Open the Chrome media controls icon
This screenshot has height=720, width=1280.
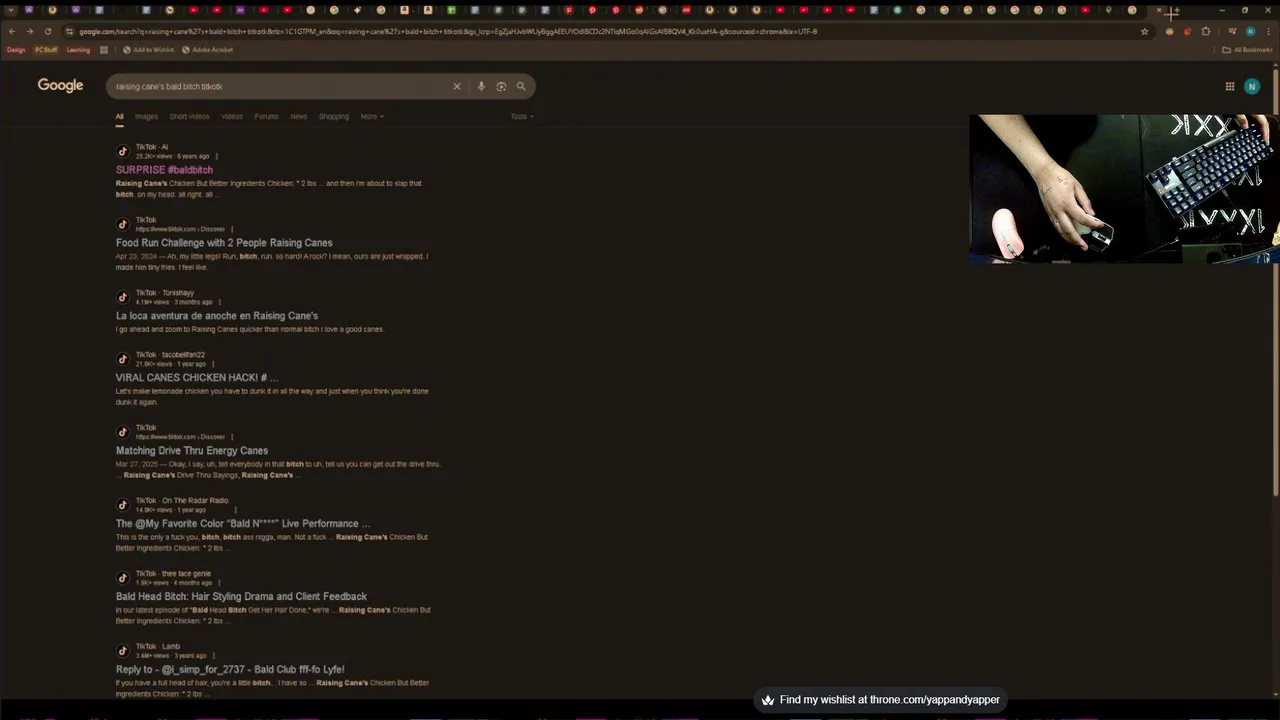point(1232,31)
